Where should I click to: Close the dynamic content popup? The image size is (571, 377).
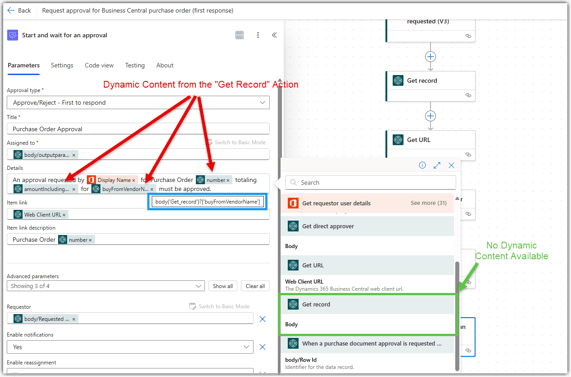tap(452, 165)
